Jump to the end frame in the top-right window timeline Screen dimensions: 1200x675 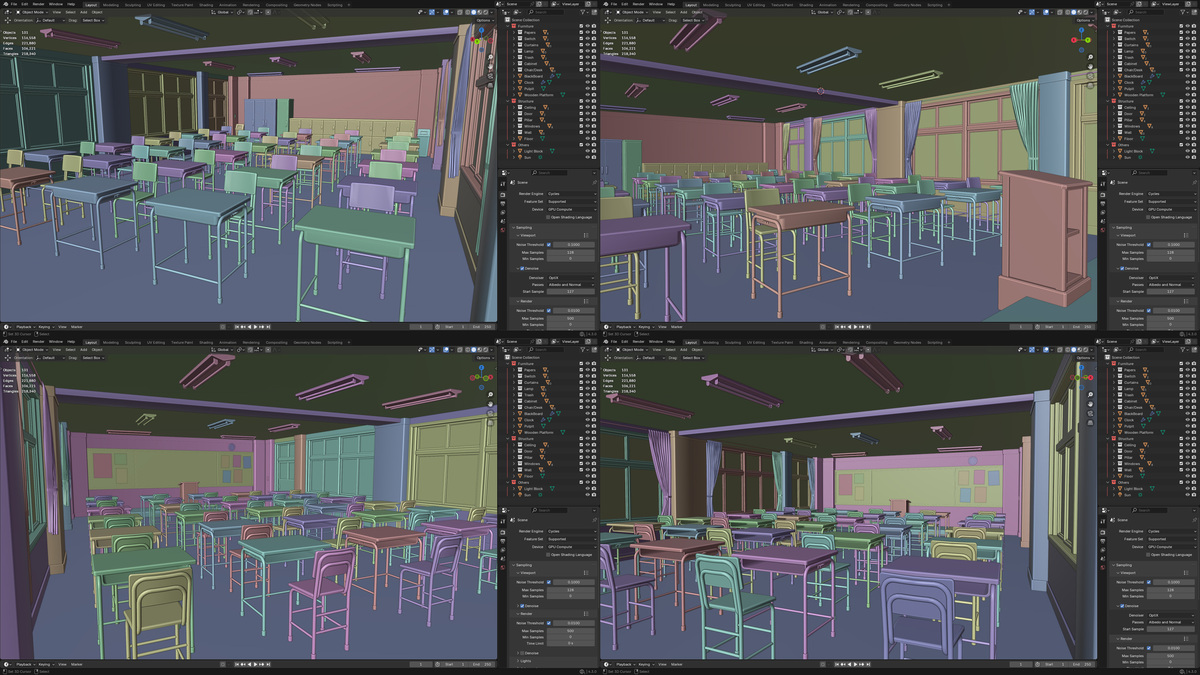tap(868, 327)
